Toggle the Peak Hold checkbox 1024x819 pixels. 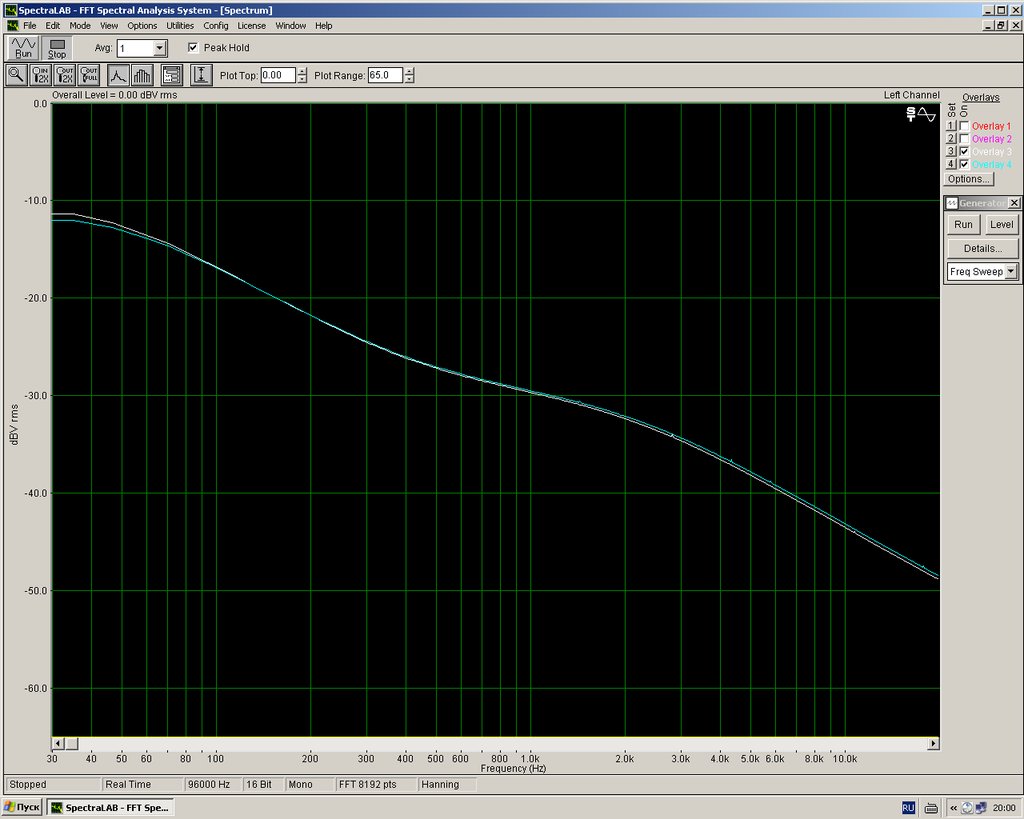coord(193,47)
